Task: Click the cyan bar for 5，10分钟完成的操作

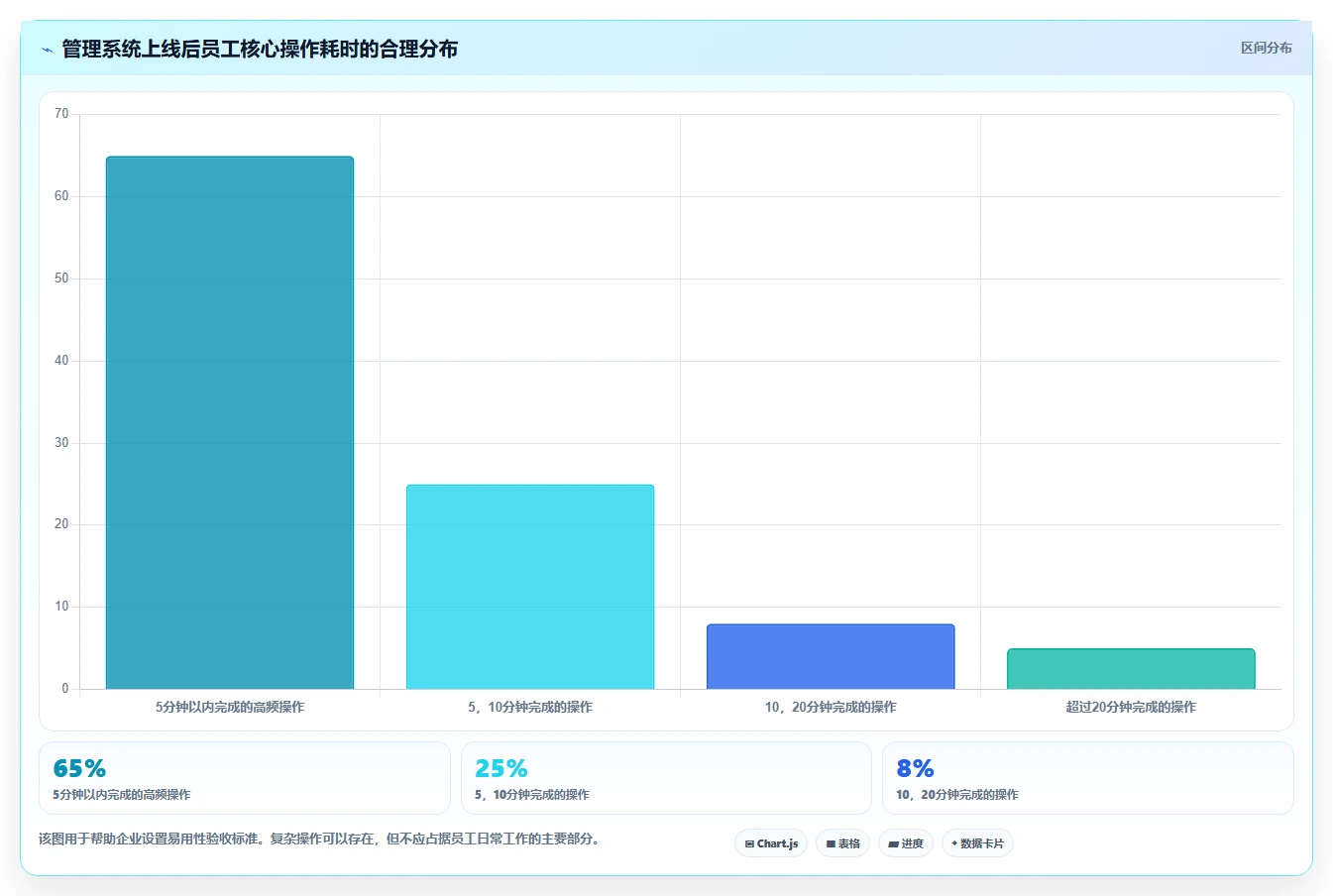Action: (530, 587)
